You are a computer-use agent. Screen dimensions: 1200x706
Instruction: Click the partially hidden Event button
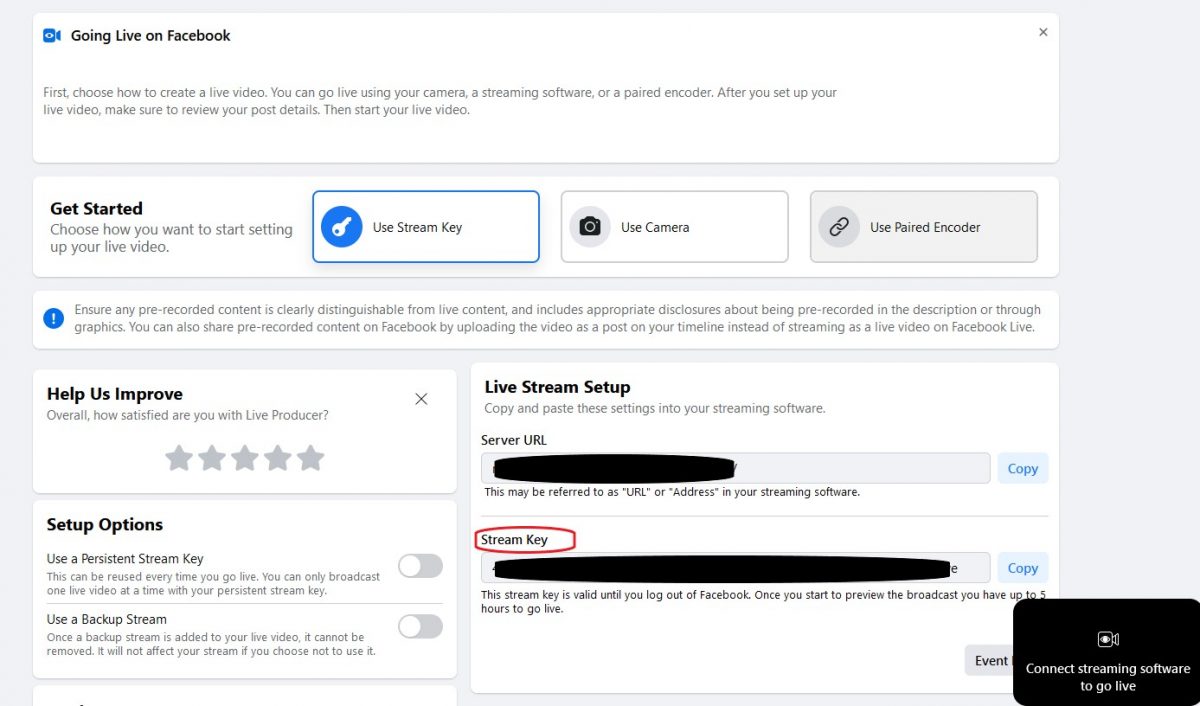991,660
